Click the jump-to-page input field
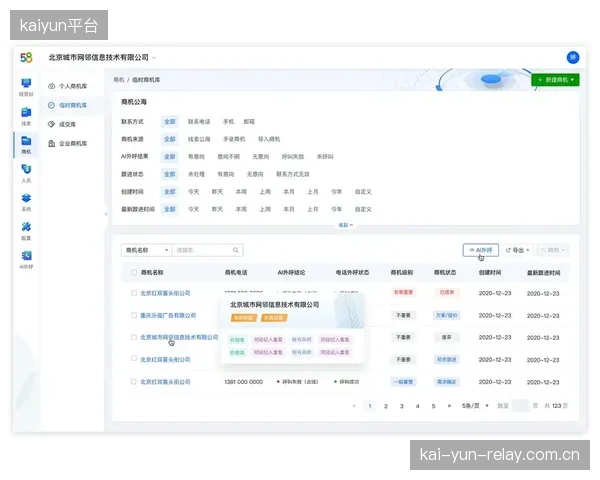 click(x=520, y=406)
